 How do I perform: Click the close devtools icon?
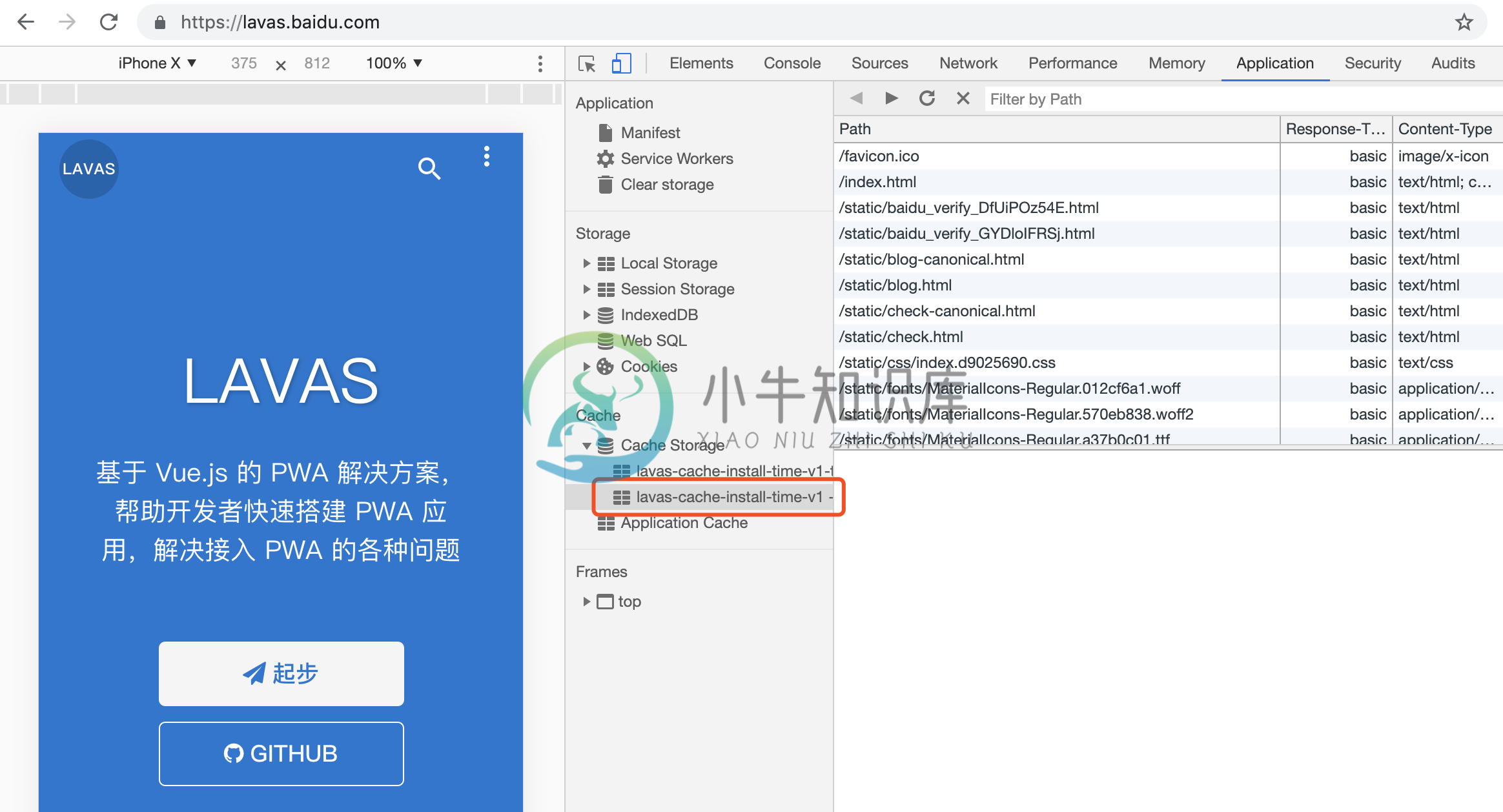(x=960, y=98)
